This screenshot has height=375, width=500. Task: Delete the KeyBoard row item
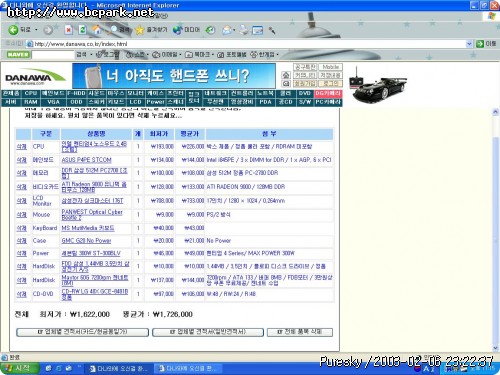pos(22,228)
